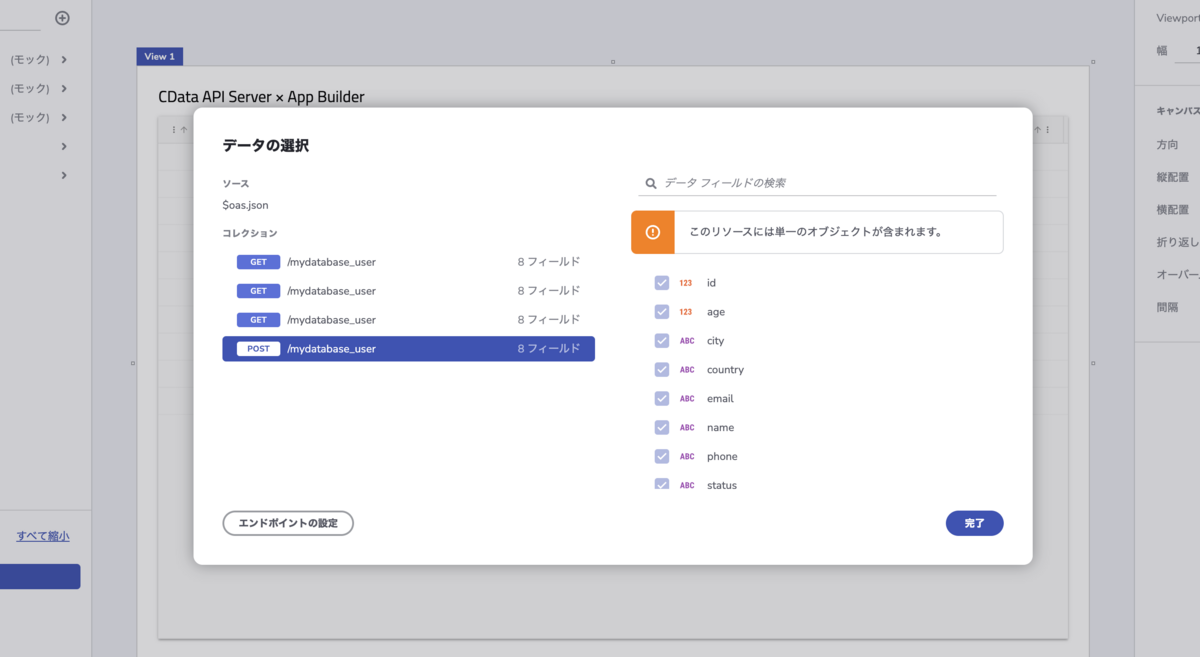Image resolution: width=1200 pixels, height=657 pixels.
Task: Click the plus add icon in left panel
Action: 62,18
